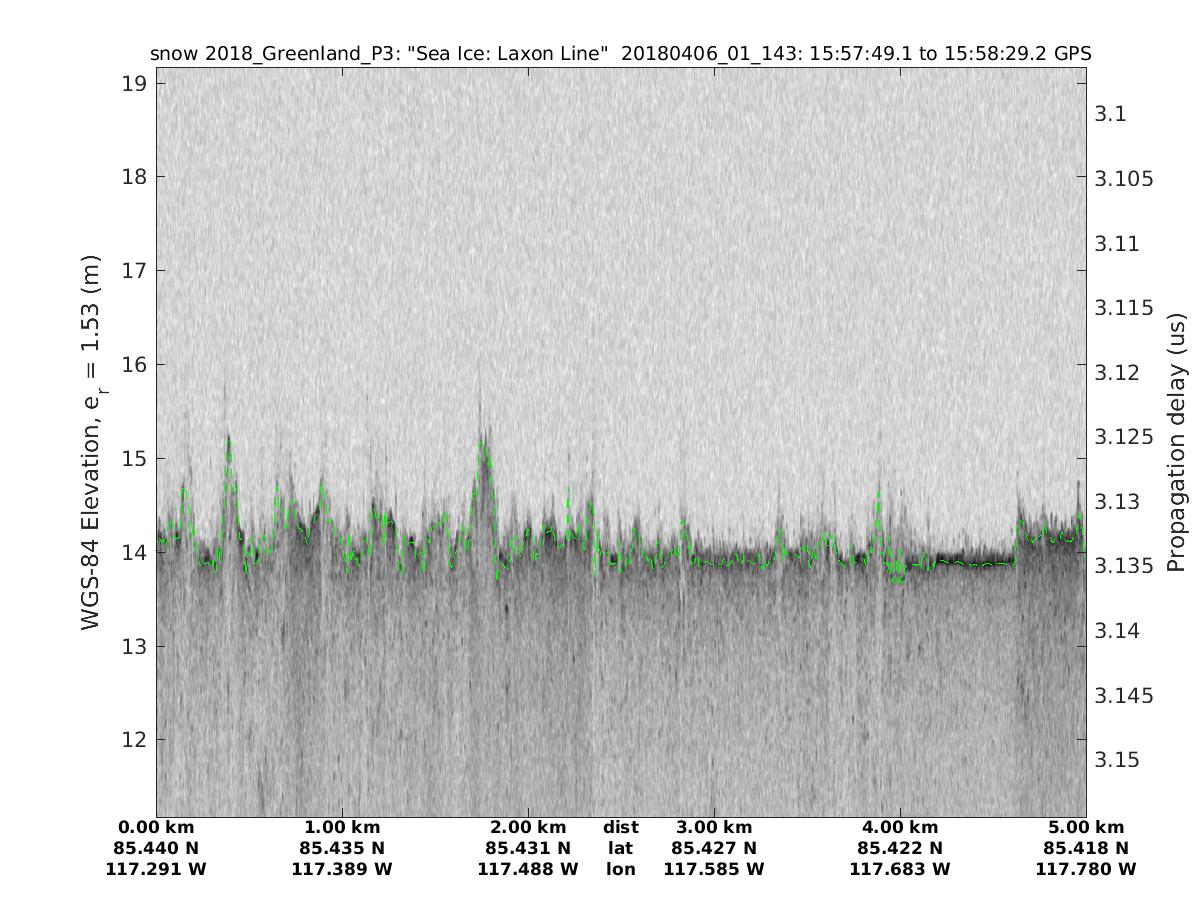This screenshot has height=900, width=1200.
Task: Click the 'dist lat lon' axis legend
Action: pos(621,848)
